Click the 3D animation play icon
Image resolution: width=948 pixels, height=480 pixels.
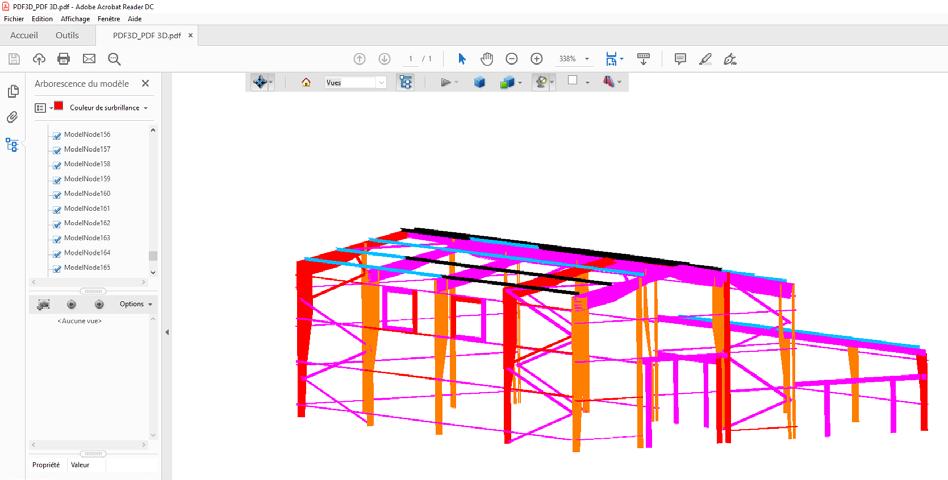[x=446, y=82]
